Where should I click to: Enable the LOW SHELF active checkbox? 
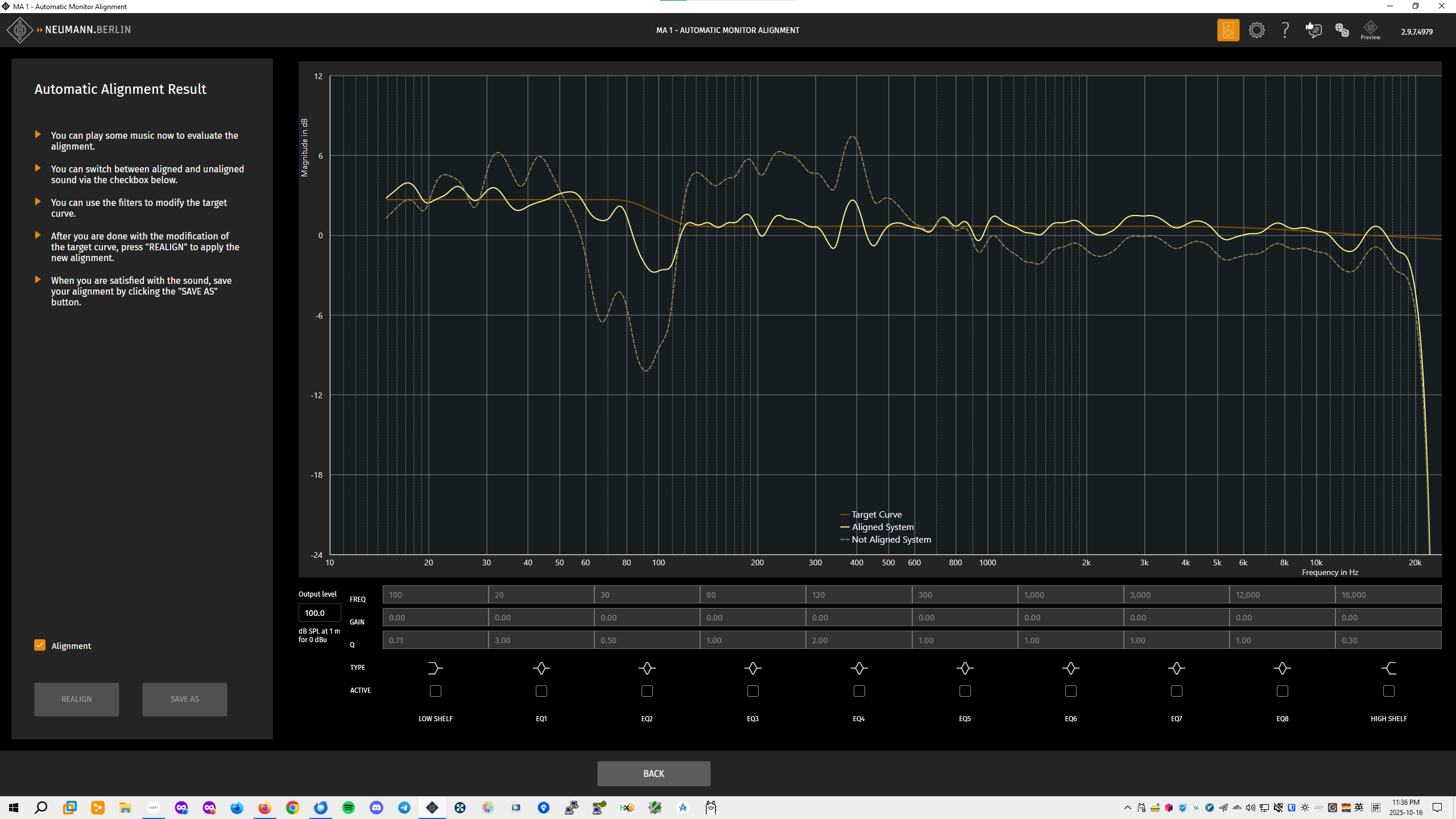435,691
